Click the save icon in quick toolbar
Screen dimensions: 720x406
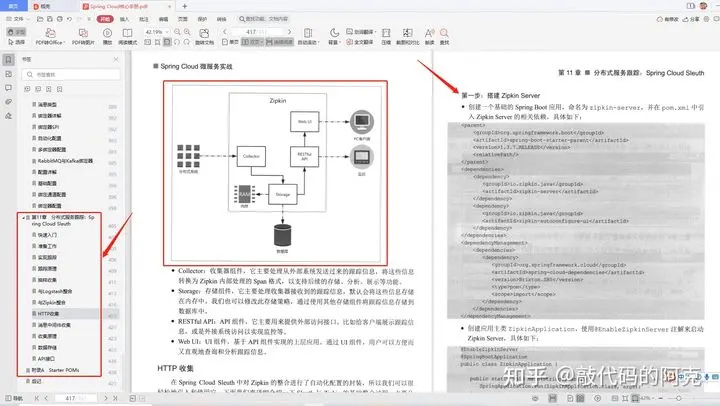click(x=50, y=19)
